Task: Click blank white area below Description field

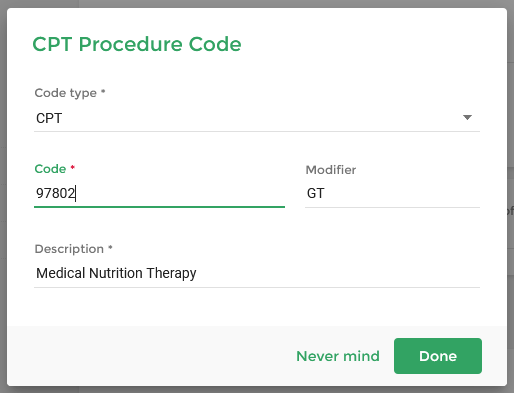Action: [257, 307]
